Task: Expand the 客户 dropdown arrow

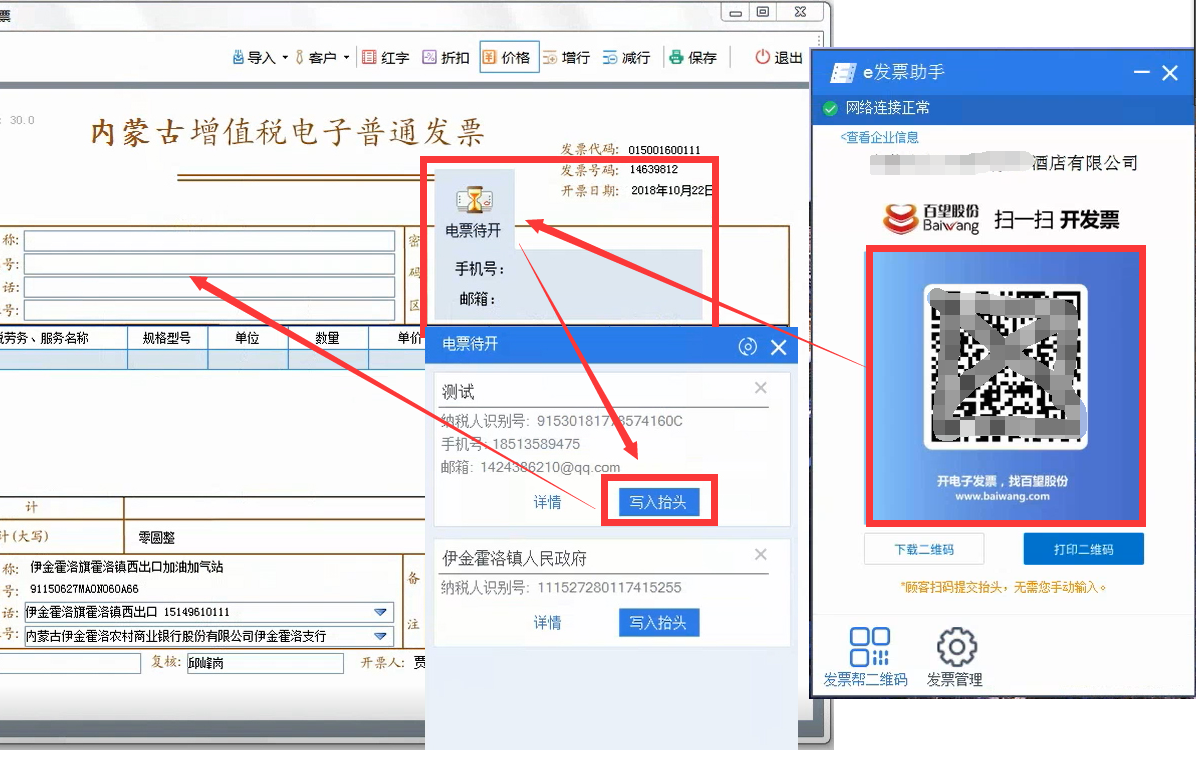Action: [x=346, y=58]
